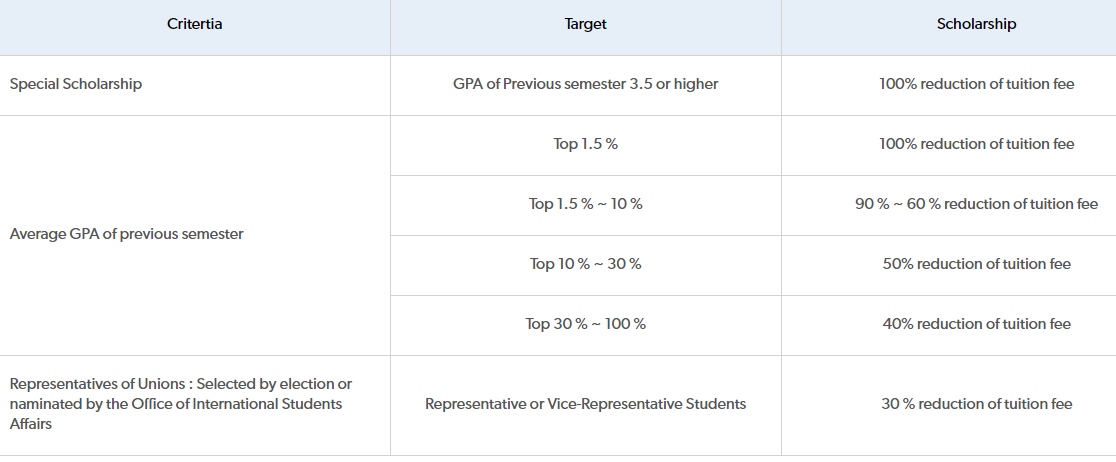Click 'GPA of Previous semester 3.5 or higher'
The height and width of the screenshot is (462, 1116).
585,84
